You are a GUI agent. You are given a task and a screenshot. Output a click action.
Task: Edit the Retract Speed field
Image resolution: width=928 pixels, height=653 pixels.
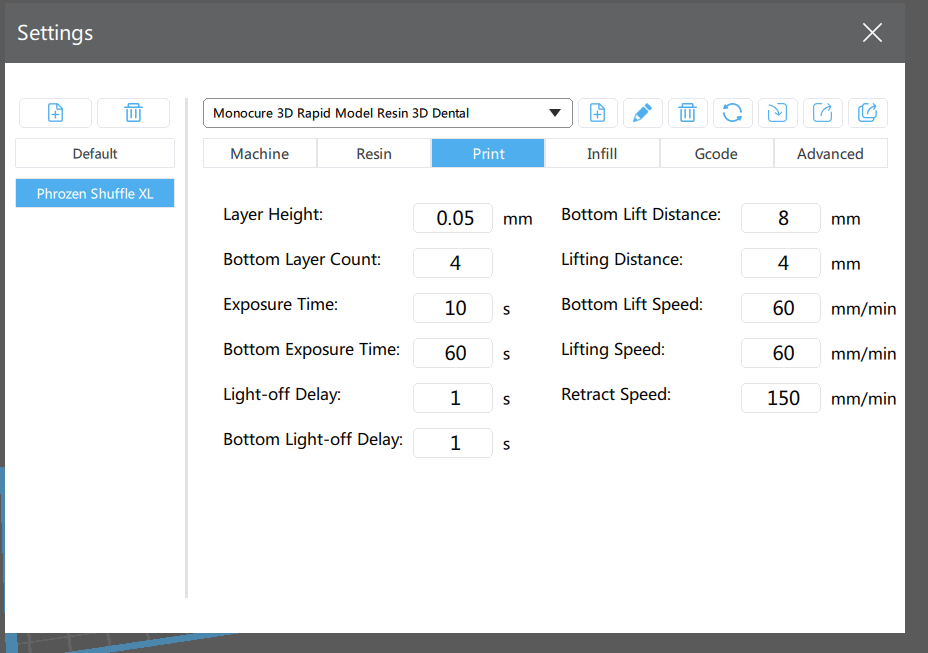point(781,398)
